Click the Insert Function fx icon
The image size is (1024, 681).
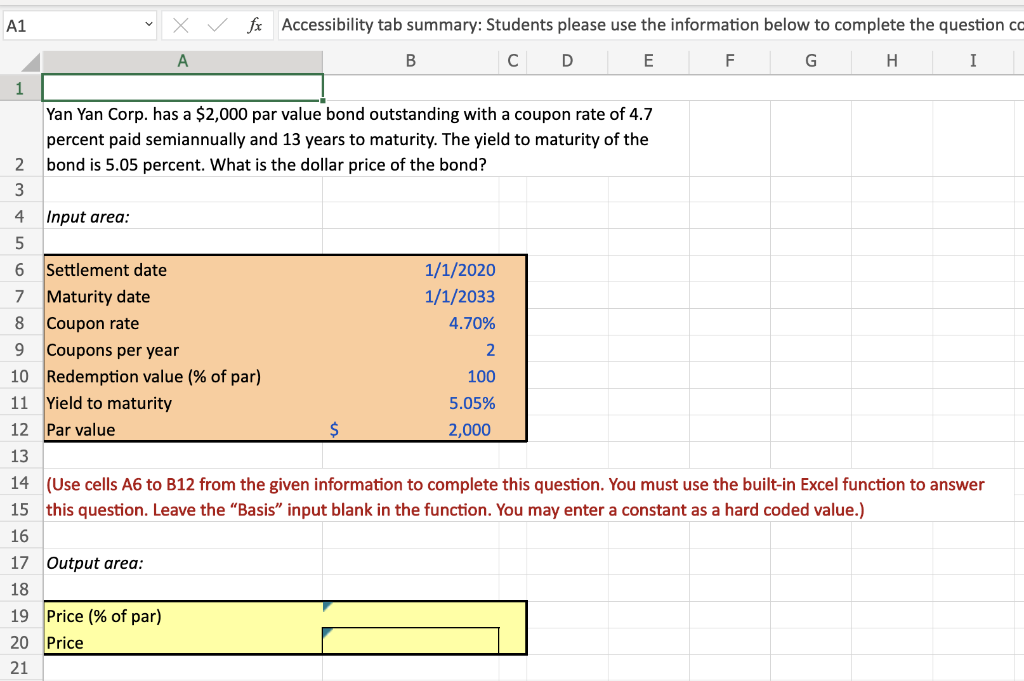[255, 25]
